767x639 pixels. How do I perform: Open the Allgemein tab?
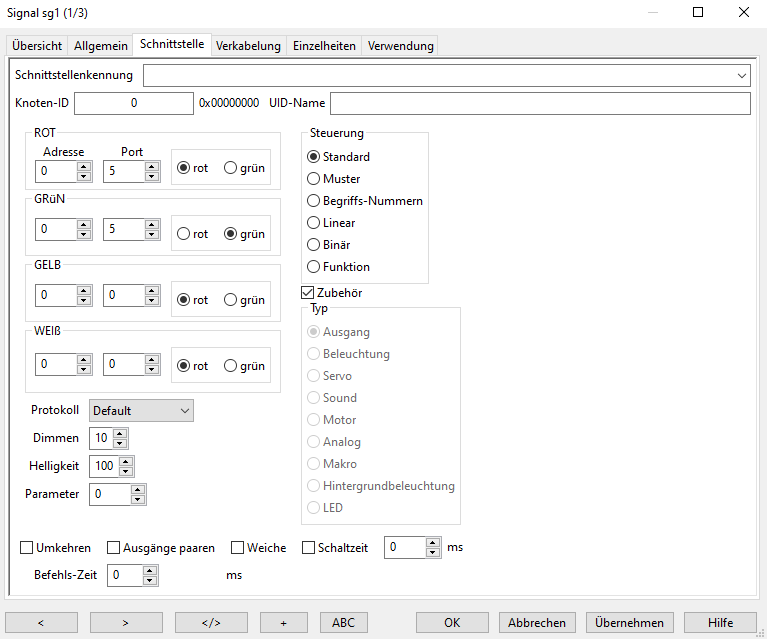point(101,46)
